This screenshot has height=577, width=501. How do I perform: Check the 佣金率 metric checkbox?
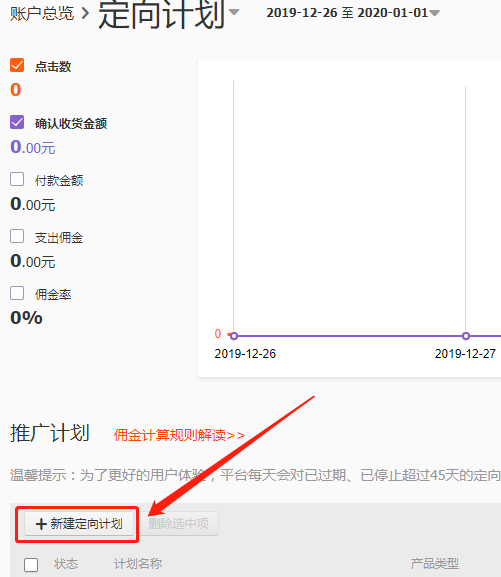(x=17, y=293)
